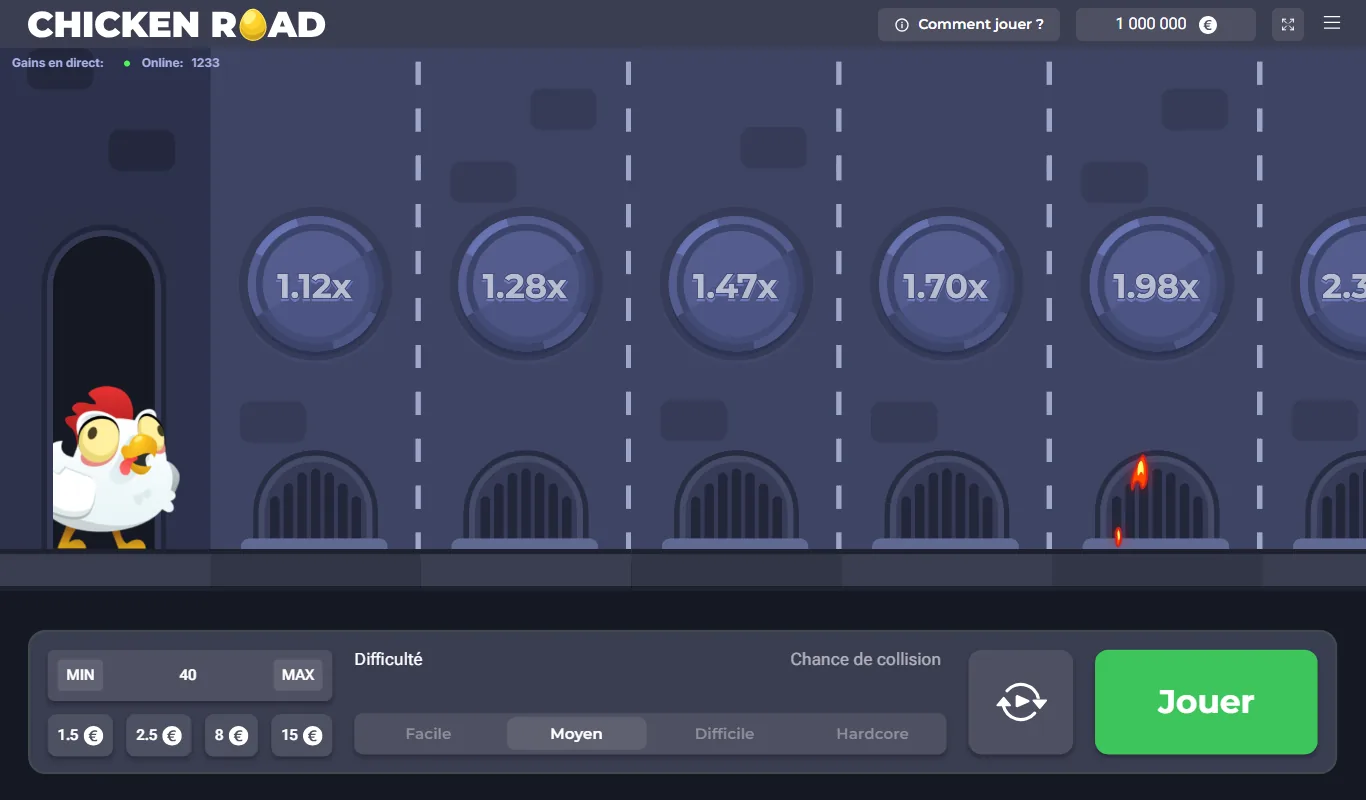Toggle fullscreen mode icon
Viewport: 1366px width, 800px height.
(1288, 25)
